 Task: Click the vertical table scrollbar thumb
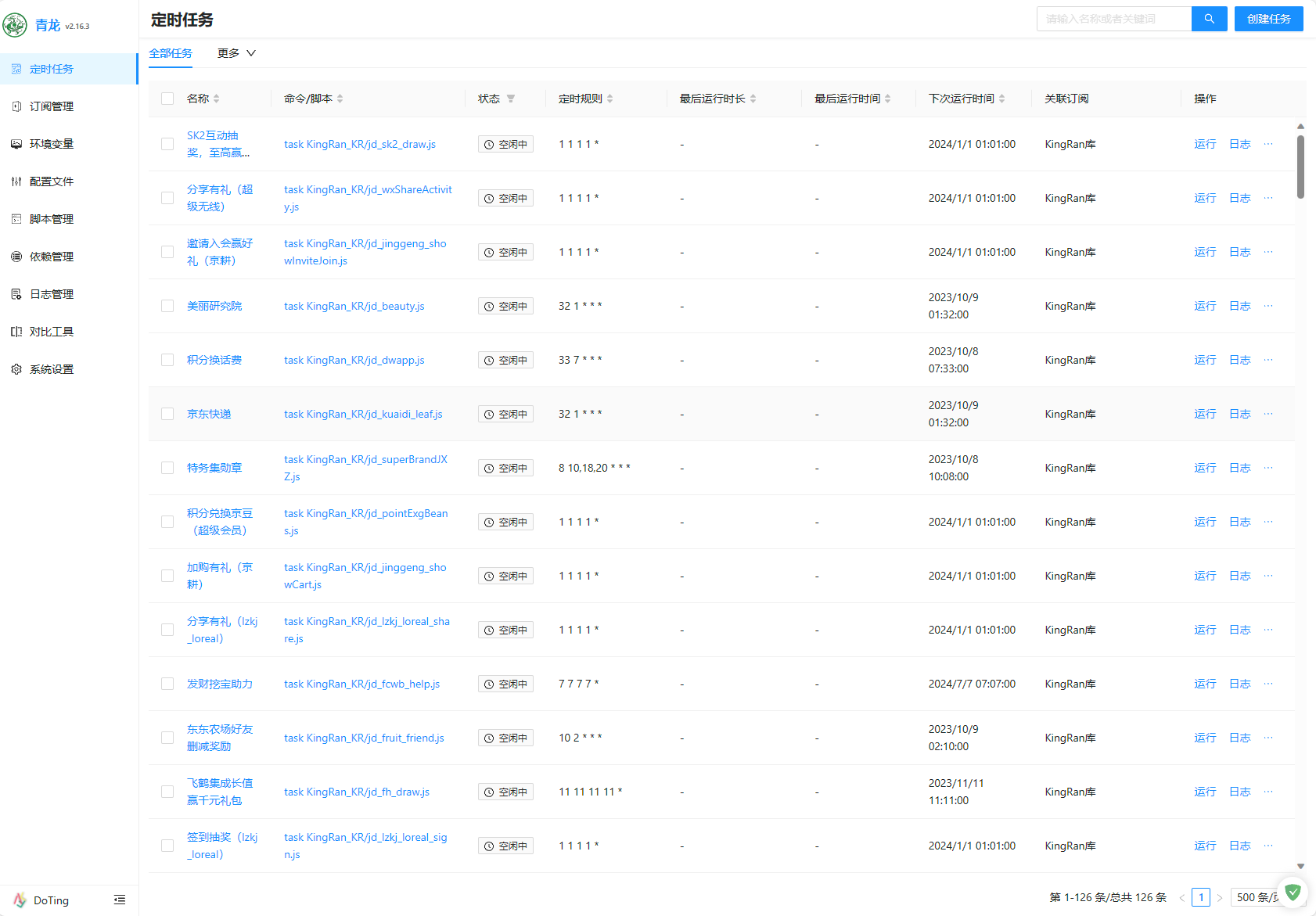point(1300,167)
